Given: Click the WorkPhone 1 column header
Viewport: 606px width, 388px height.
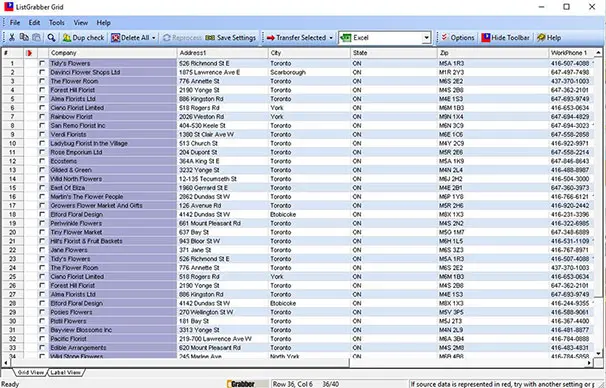Looking at the screenshot, I should 571,53.
